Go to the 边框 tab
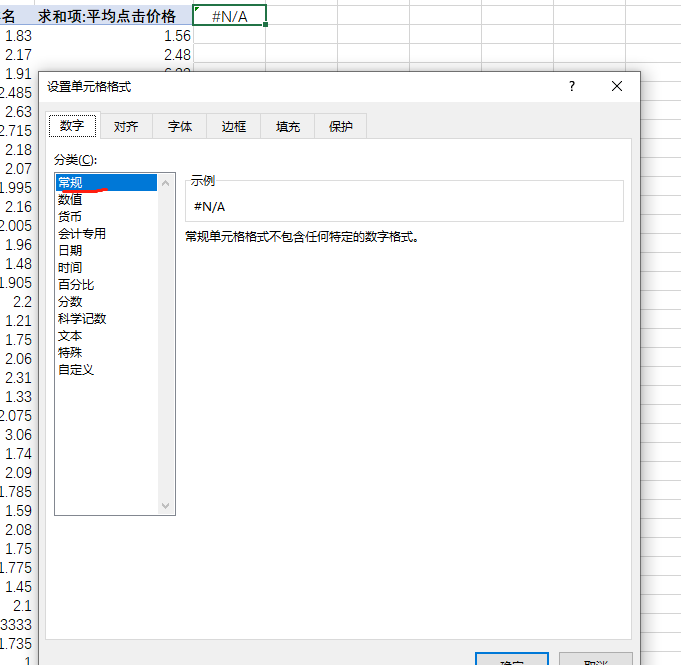The image size is (681, 665). [x=234, y=127]
